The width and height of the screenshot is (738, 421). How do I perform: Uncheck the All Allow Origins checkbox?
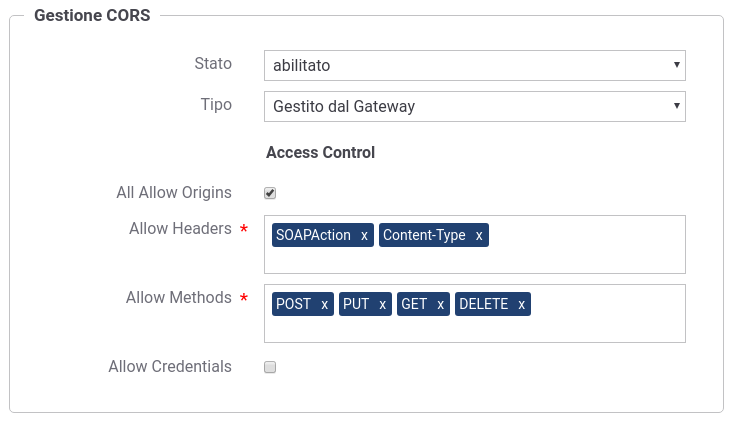coord(270,193)
